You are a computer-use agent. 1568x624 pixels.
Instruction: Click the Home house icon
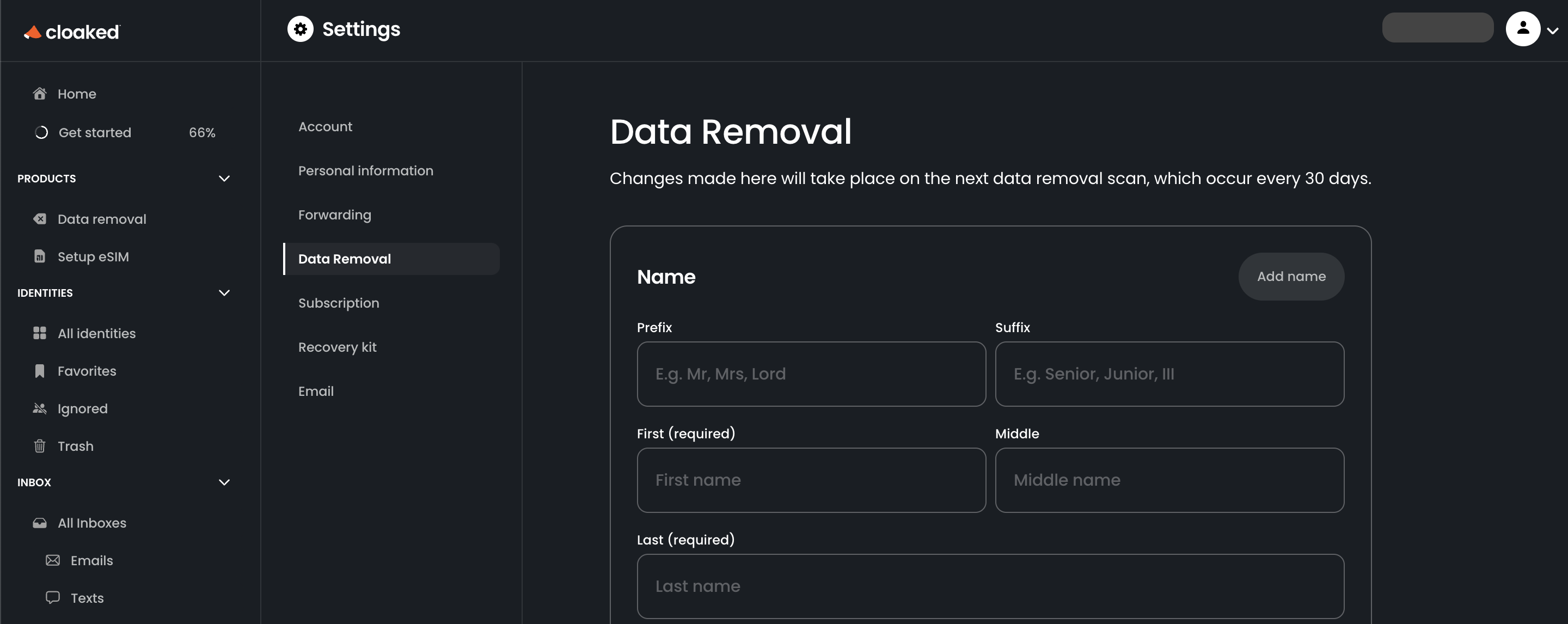click(40, 93)
